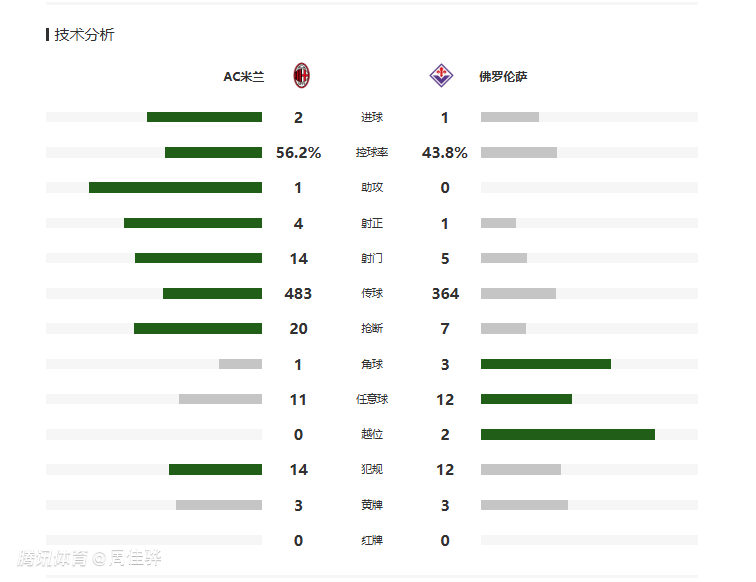756x582 pixels.
Task: Select the 传球 stat label
Action: 371,294
